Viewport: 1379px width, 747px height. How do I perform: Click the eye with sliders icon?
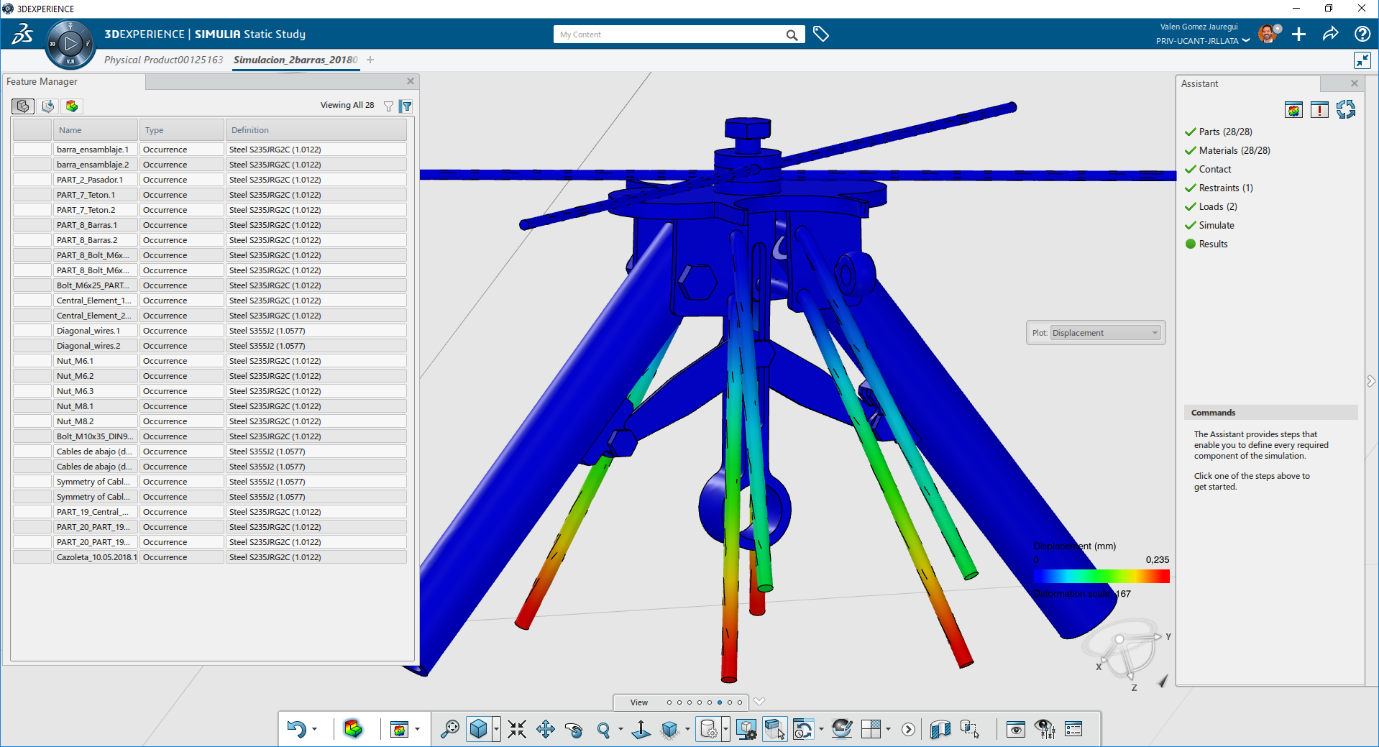tap(1044, 730)
